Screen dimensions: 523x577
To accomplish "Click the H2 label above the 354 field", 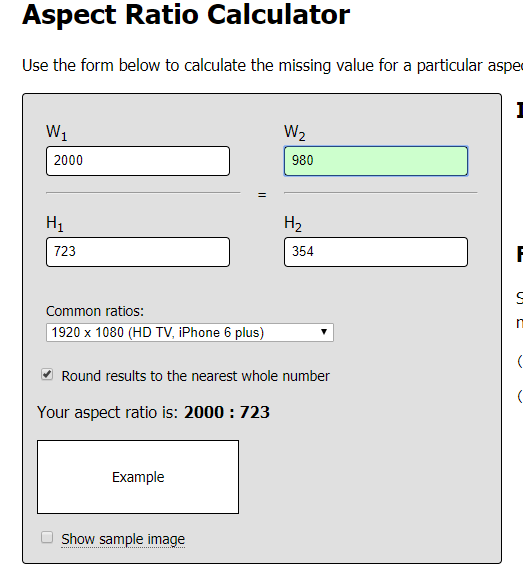I will coord(293,223).
